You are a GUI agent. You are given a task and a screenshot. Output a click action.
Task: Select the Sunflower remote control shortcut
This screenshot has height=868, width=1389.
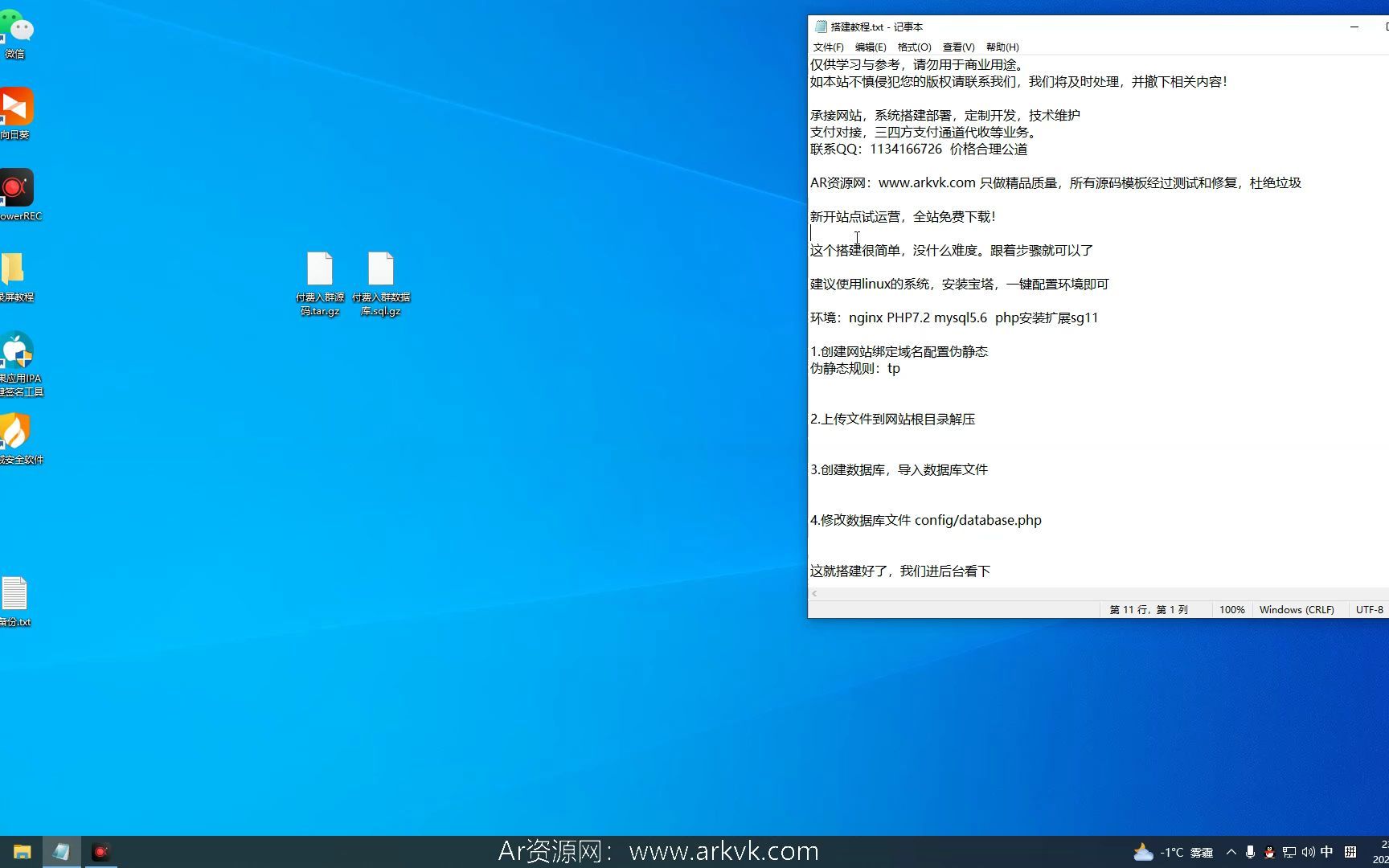click(15, 114)
